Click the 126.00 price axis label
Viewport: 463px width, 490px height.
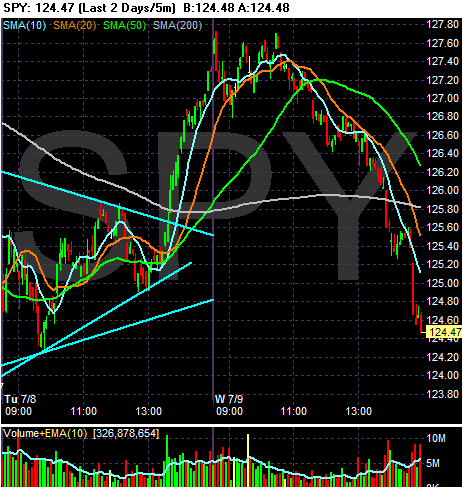click(442, 190)
